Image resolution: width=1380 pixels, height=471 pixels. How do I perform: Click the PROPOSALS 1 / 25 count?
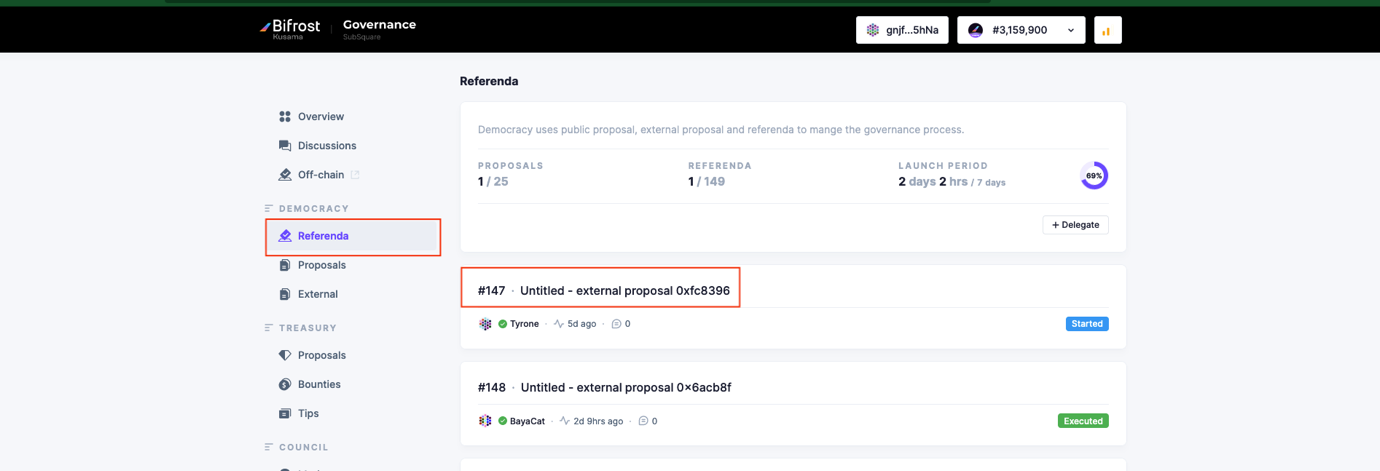[493, 182]
